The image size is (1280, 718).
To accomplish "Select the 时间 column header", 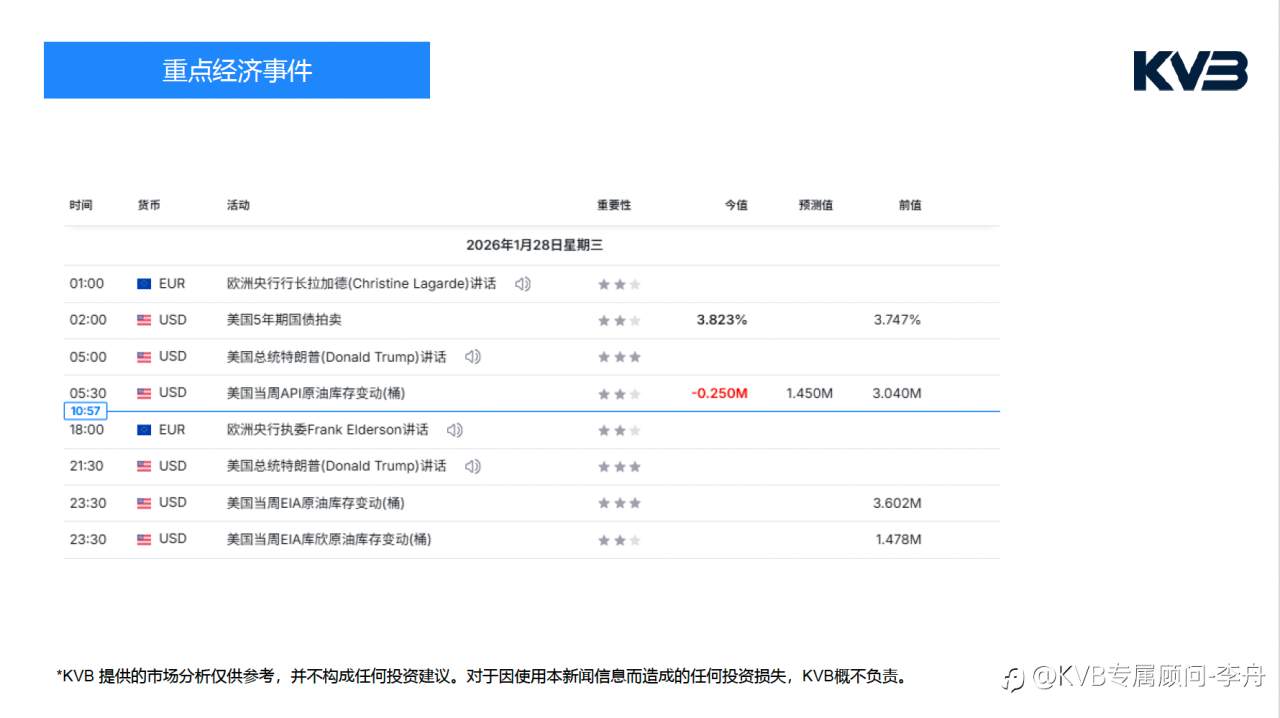I will pos(81,205).
